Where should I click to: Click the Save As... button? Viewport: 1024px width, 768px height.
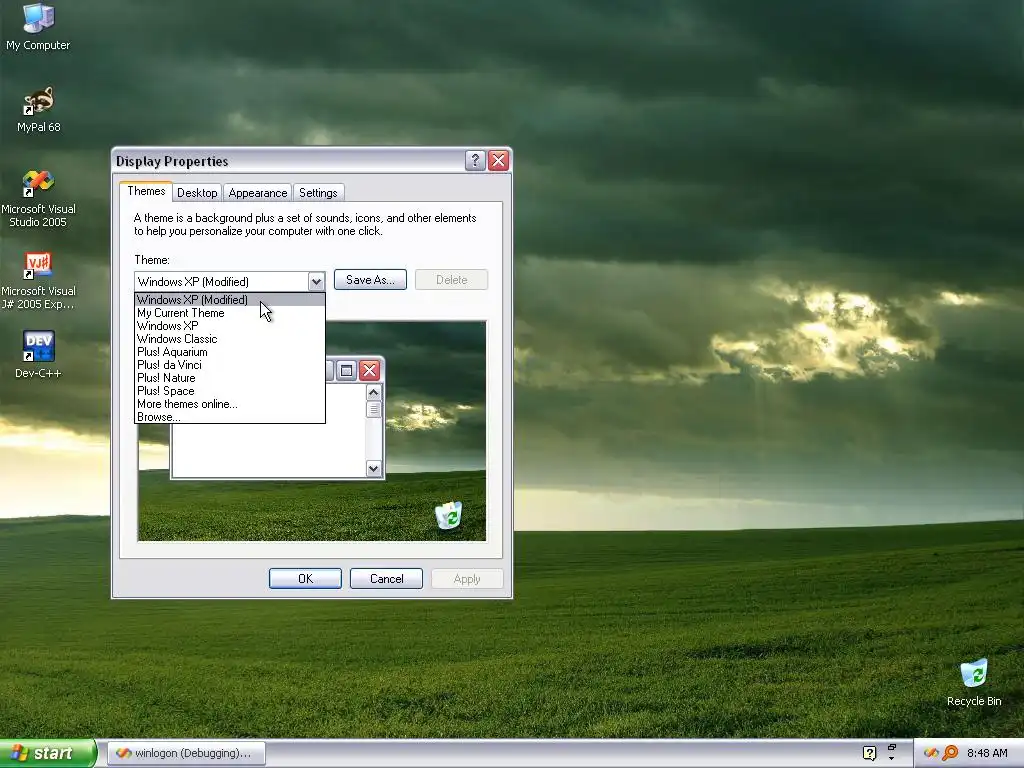(x=370, y=280)
